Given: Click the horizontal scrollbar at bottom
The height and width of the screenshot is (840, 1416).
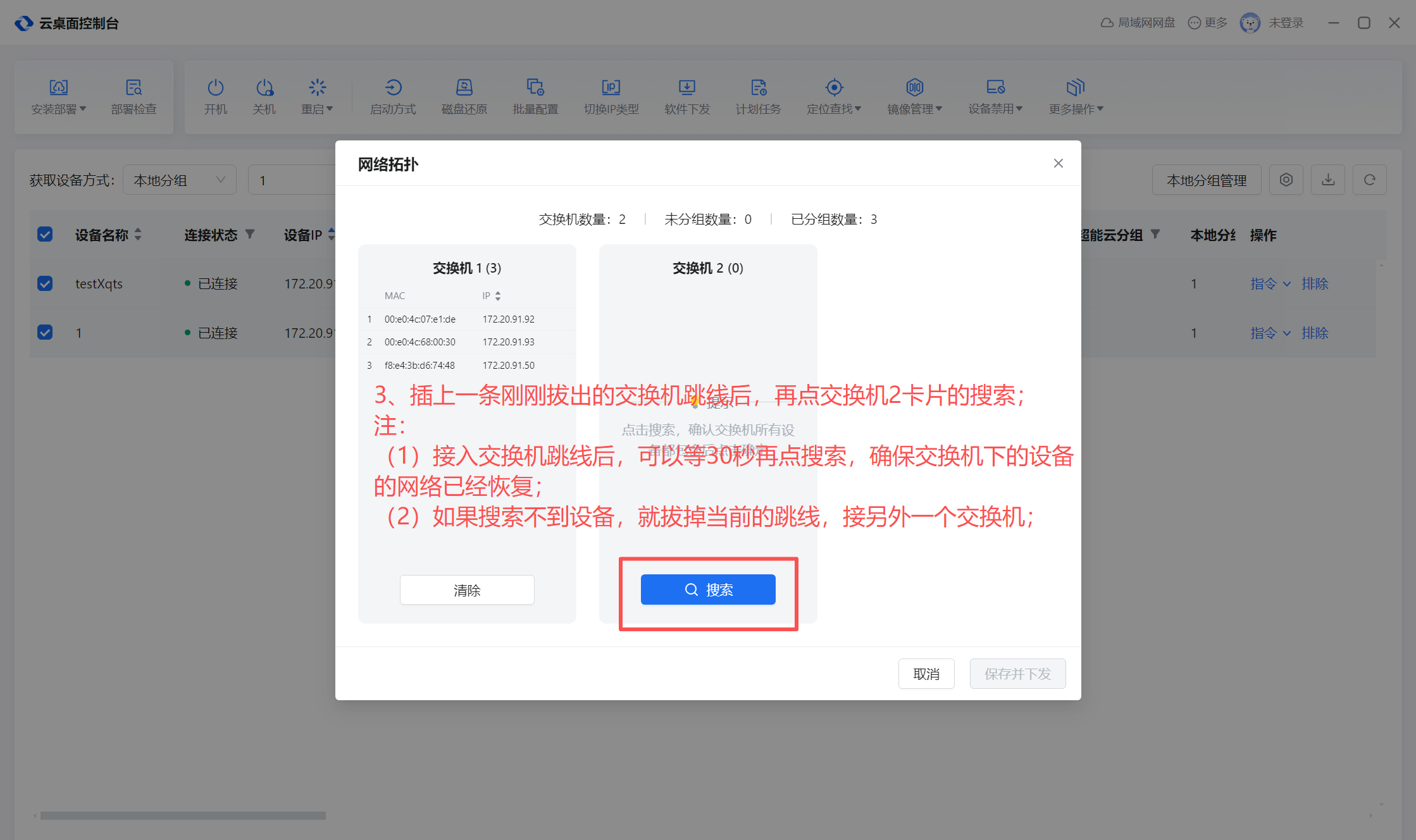Looking at the screenshot, I should (x=183, y=815).
